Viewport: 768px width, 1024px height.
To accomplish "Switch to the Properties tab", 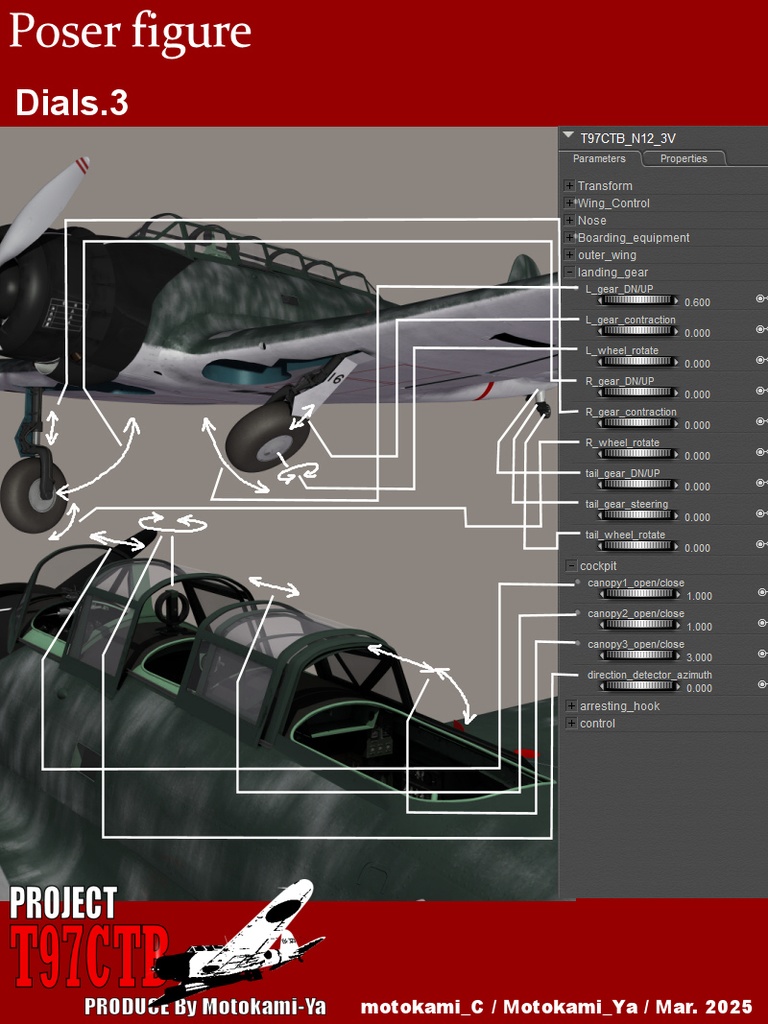I will [x=683, y=159].
